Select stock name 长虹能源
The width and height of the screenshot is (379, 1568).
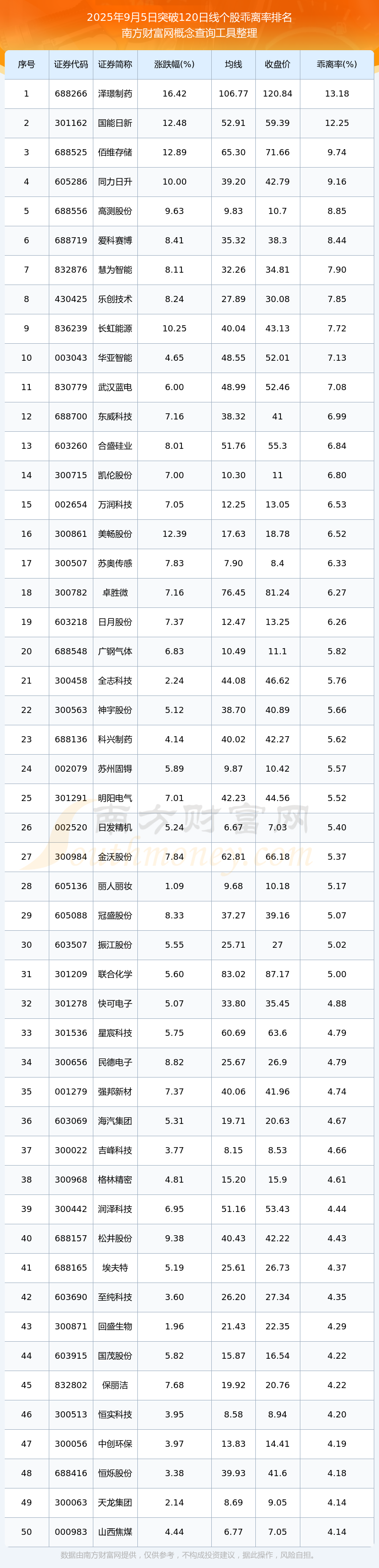115,329
